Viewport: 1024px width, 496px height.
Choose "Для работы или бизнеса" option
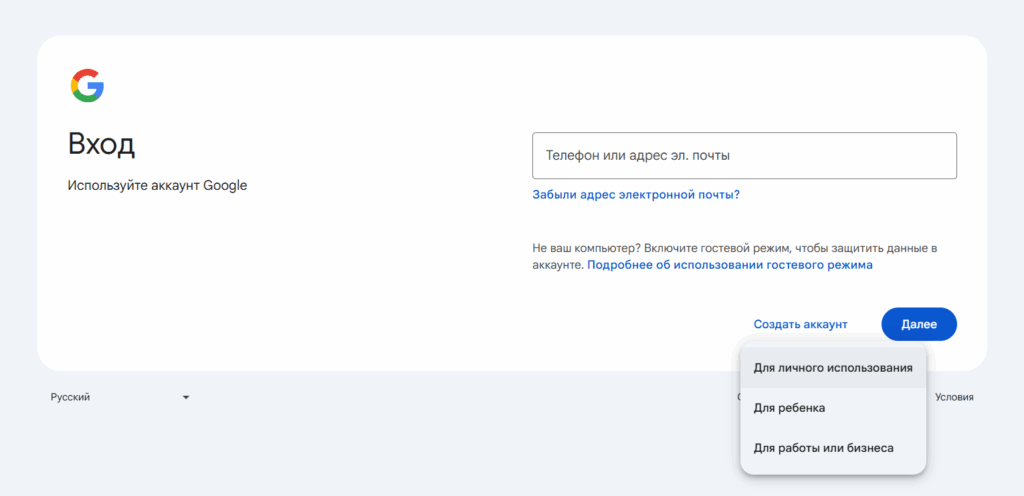coord(833,448)
